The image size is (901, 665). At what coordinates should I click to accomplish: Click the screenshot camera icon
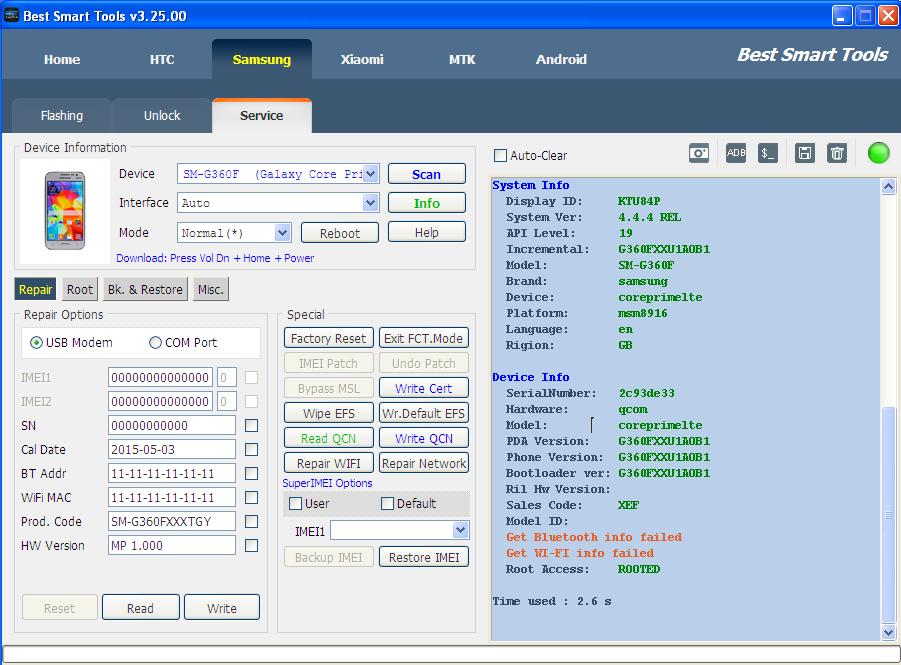(699, 153)
